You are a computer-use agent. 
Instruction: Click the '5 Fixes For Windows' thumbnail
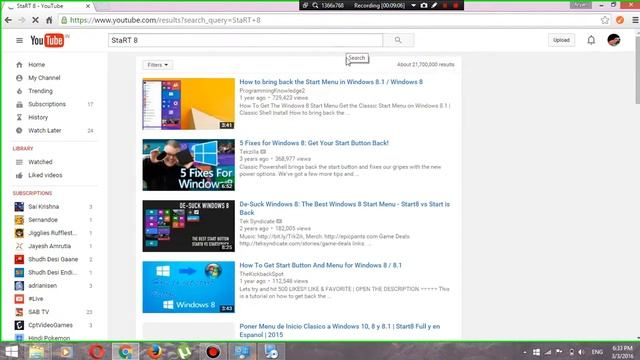[x=189, y=165]
